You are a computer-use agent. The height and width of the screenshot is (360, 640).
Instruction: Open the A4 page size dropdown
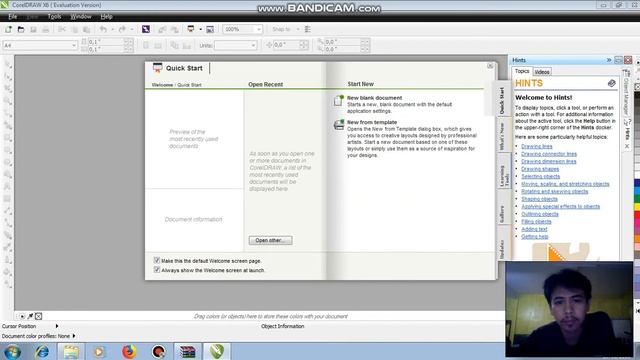tap(74, 45)
